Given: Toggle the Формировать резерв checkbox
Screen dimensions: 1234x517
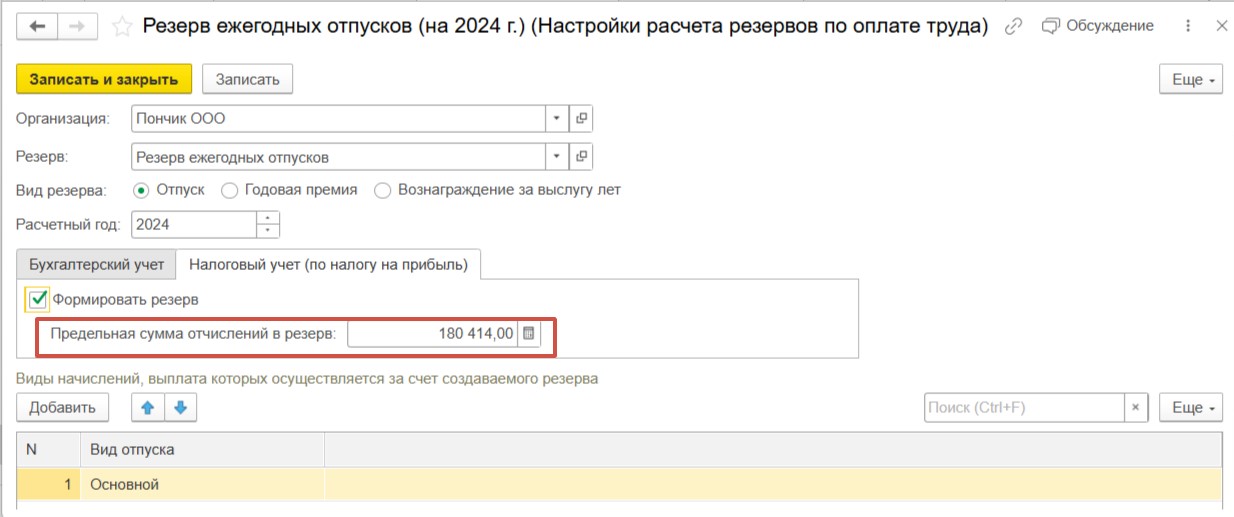Looking at the screenshot, I should click(x=38, y=299).
